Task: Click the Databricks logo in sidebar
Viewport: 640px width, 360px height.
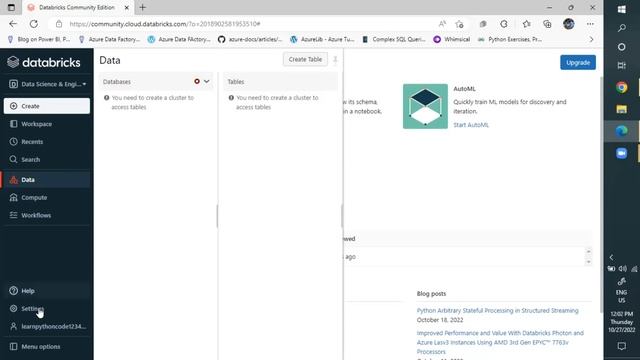Action: (x=44, y=62)
